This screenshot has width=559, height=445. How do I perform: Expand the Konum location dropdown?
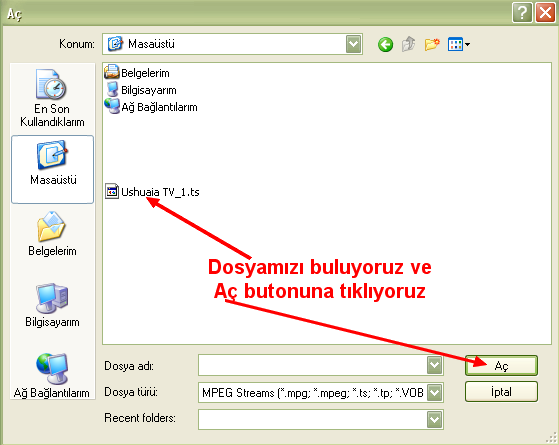click(353, 44)
